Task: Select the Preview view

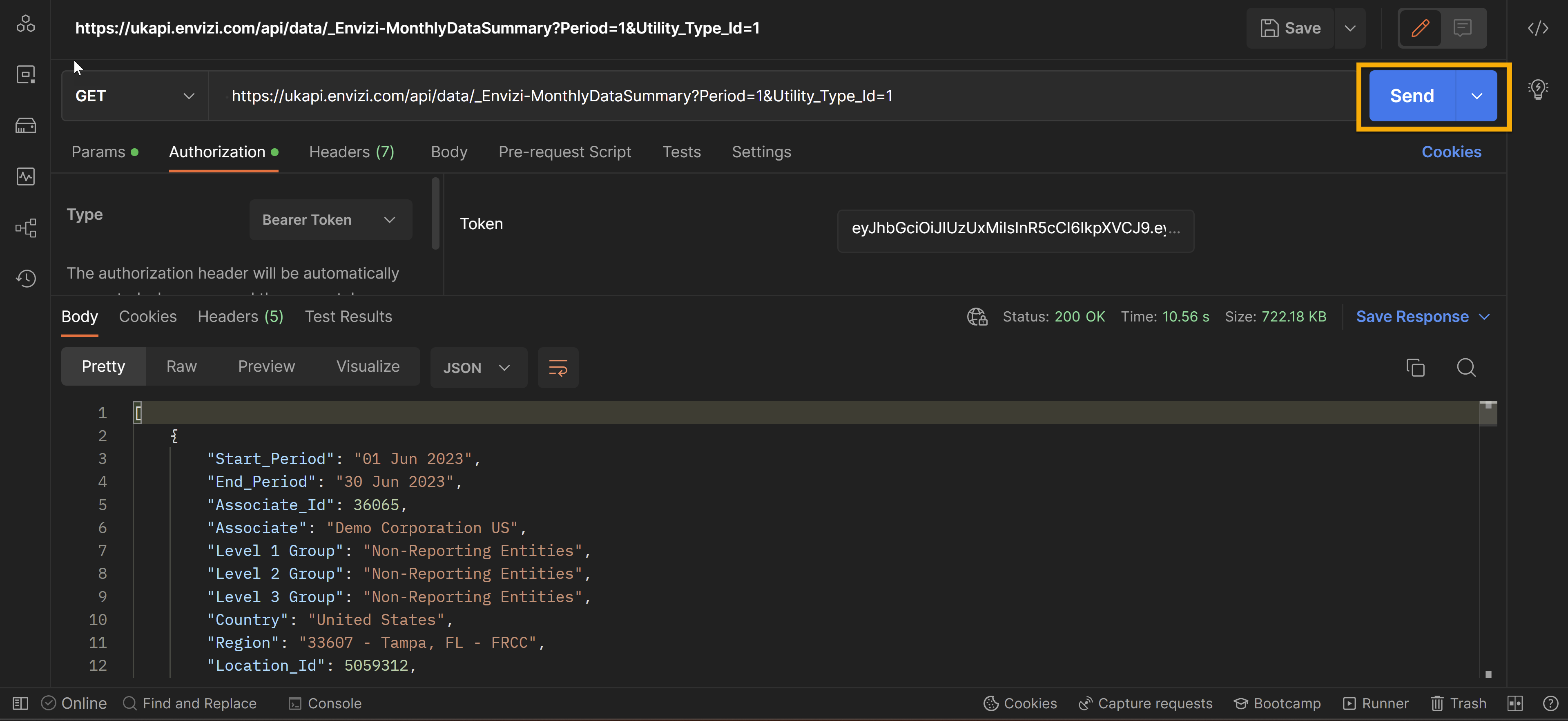Action: 267,366
